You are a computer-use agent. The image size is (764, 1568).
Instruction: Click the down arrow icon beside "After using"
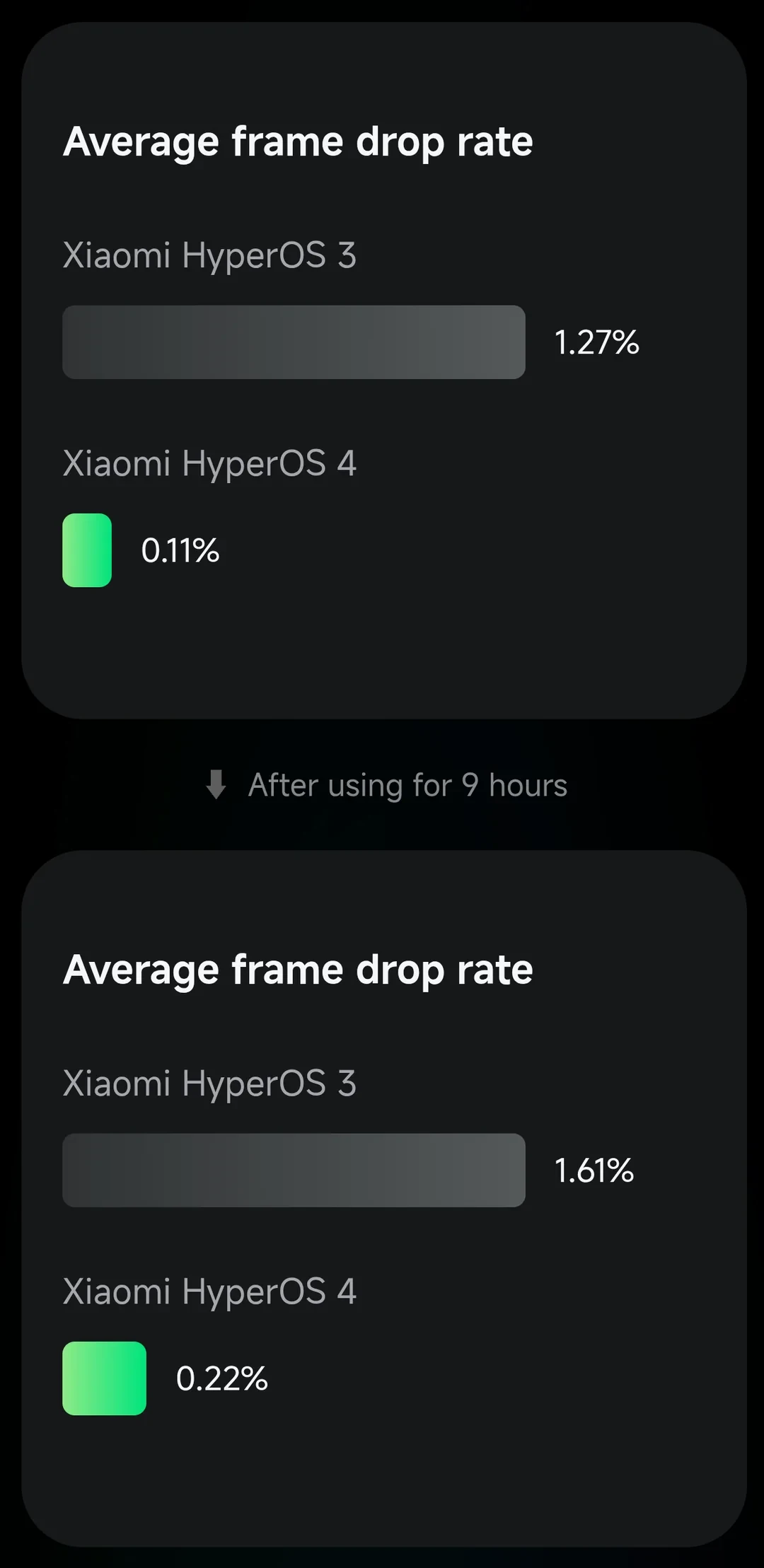coord(216,784)
